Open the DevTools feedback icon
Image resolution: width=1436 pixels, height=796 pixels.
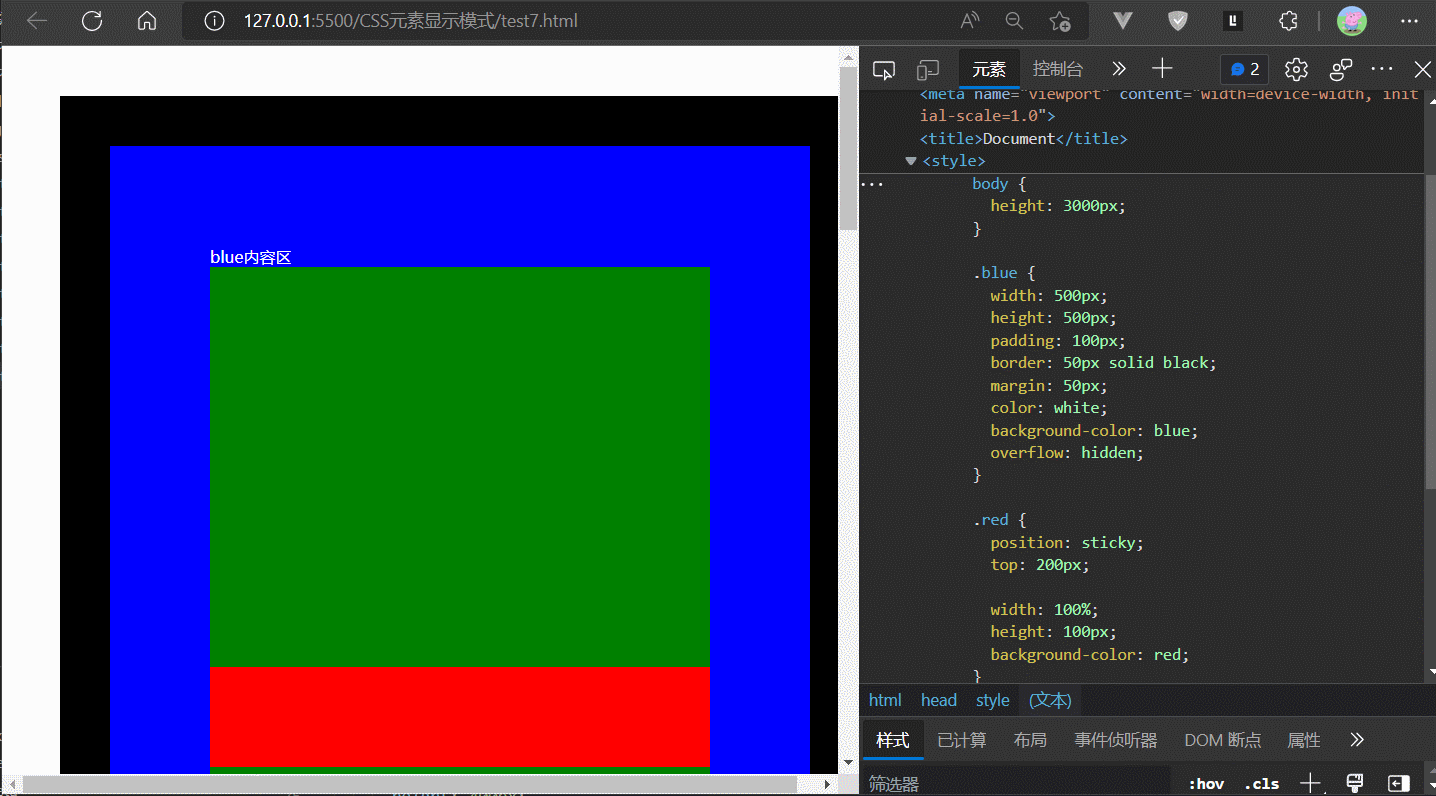point(1341,69)
